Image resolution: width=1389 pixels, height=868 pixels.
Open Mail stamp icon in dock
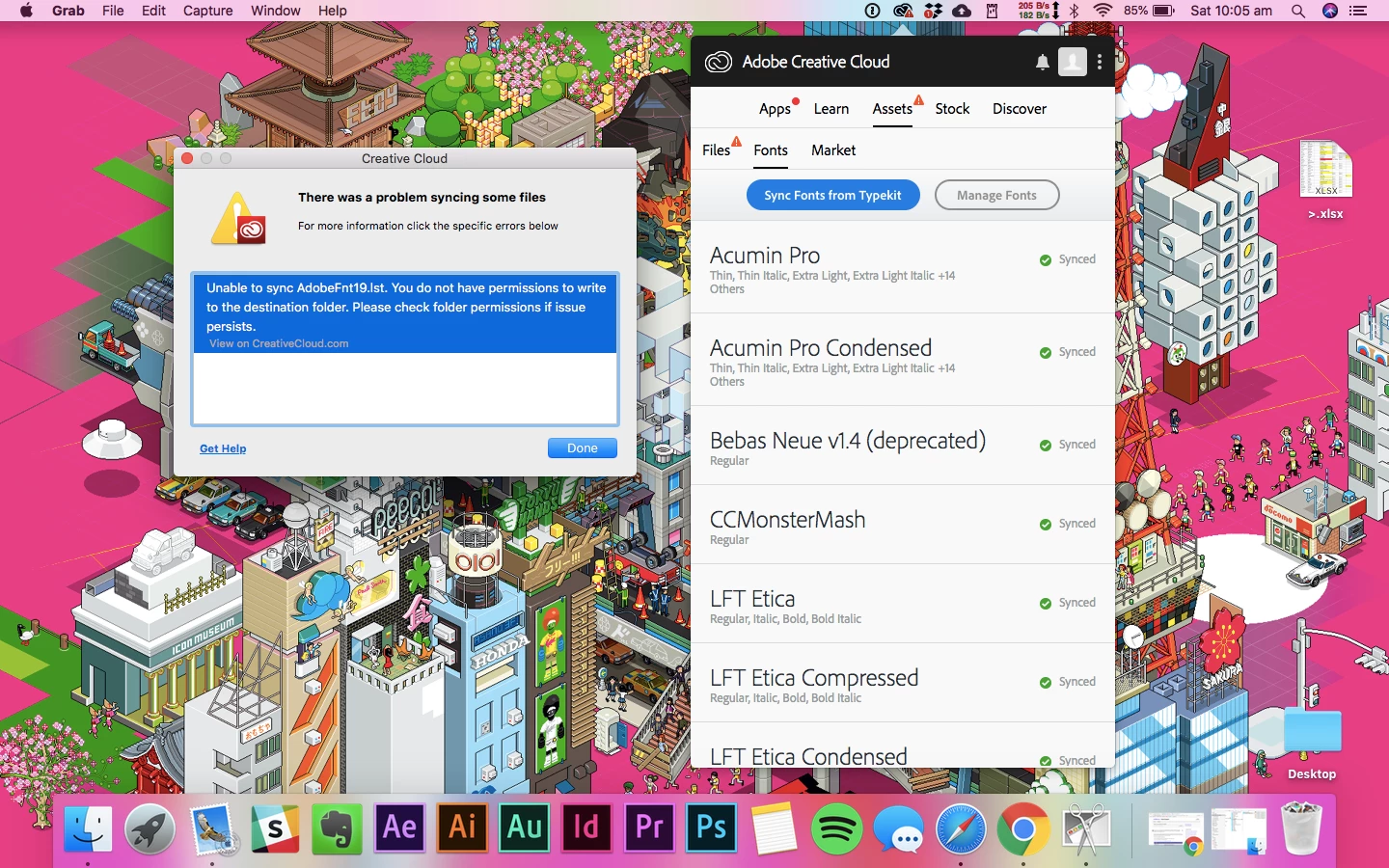pos(212,828)
